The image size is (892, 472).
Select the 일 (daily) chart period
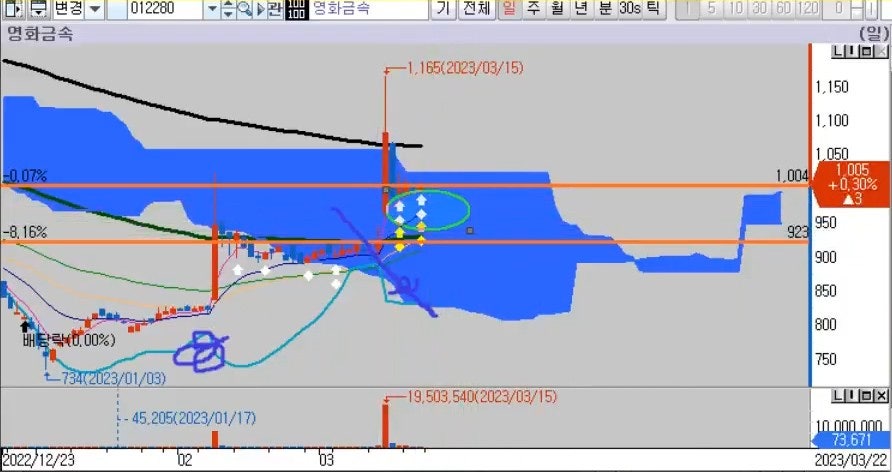[x=510, y=9]
